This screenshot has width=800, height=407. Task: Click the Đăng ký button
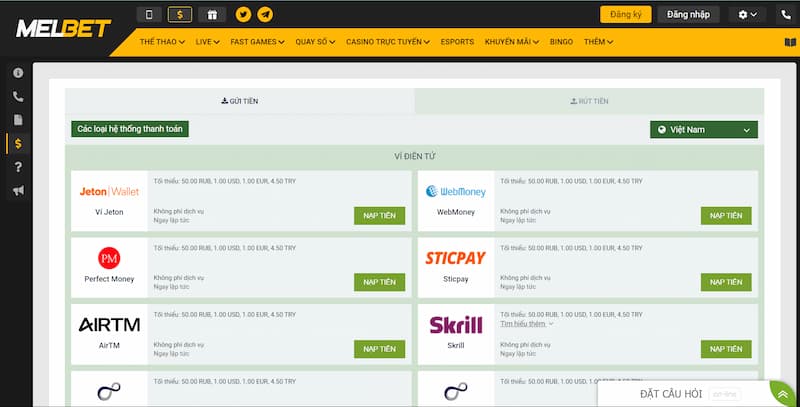click(625, 14)
